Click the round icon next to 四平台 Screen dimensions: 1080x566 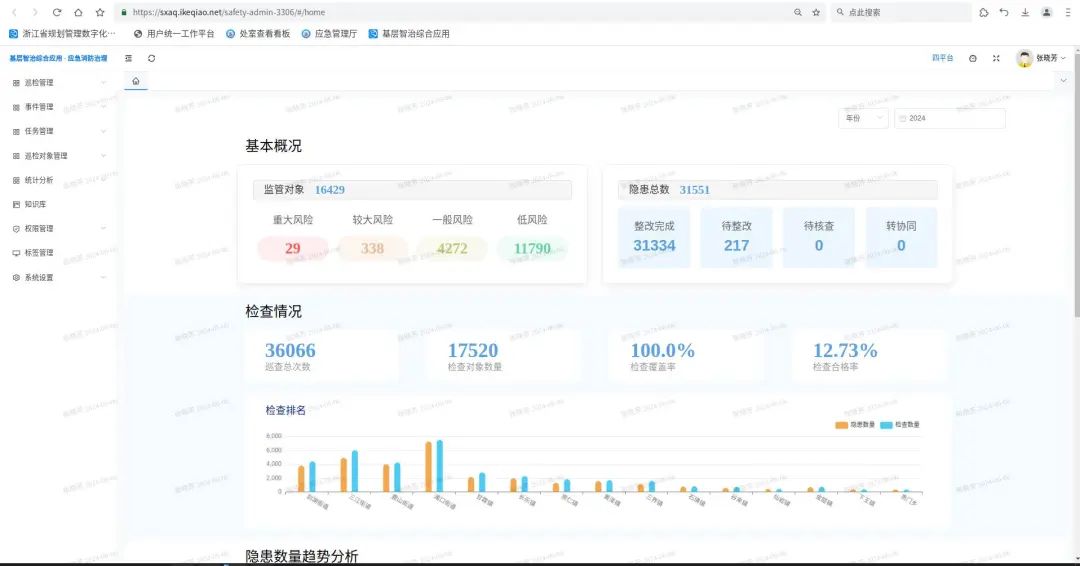point(973,59)
